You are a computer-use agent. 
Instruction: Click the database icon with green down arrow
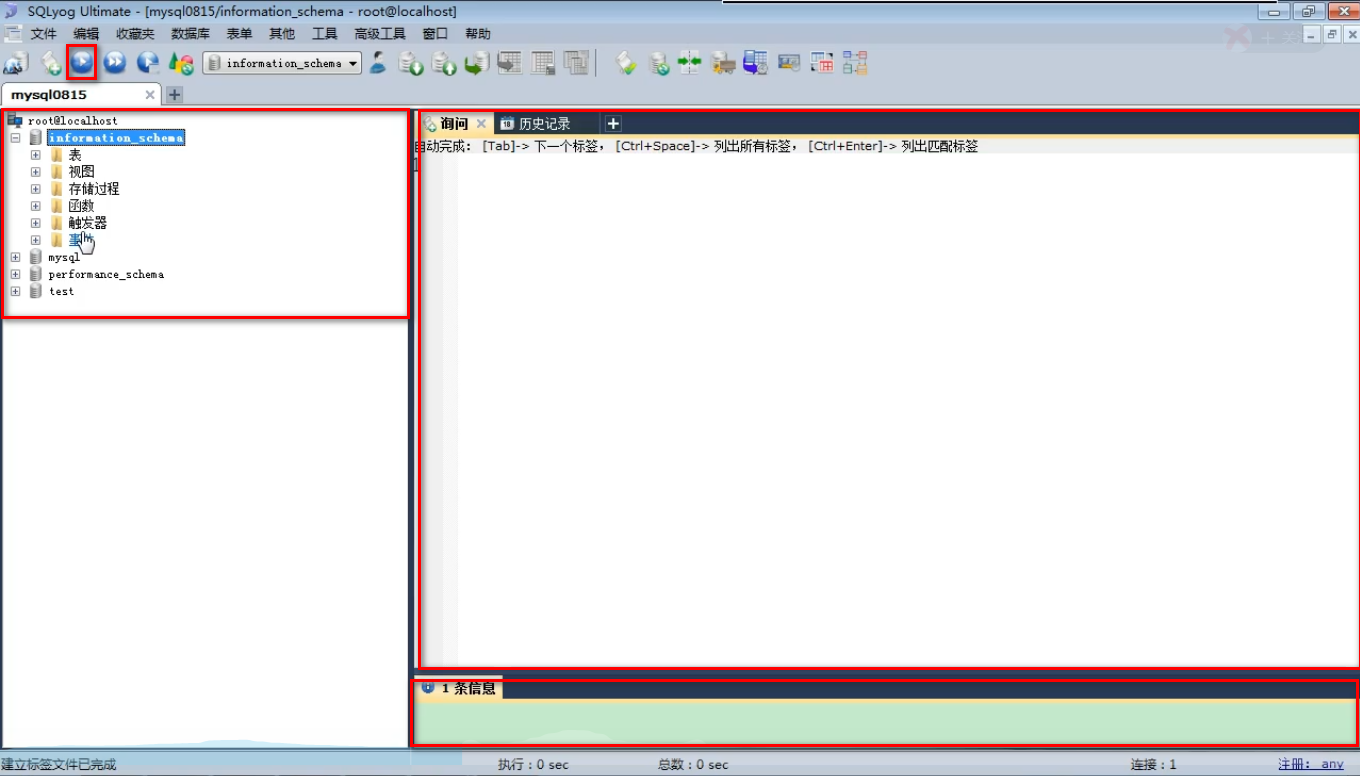point(411,63)
